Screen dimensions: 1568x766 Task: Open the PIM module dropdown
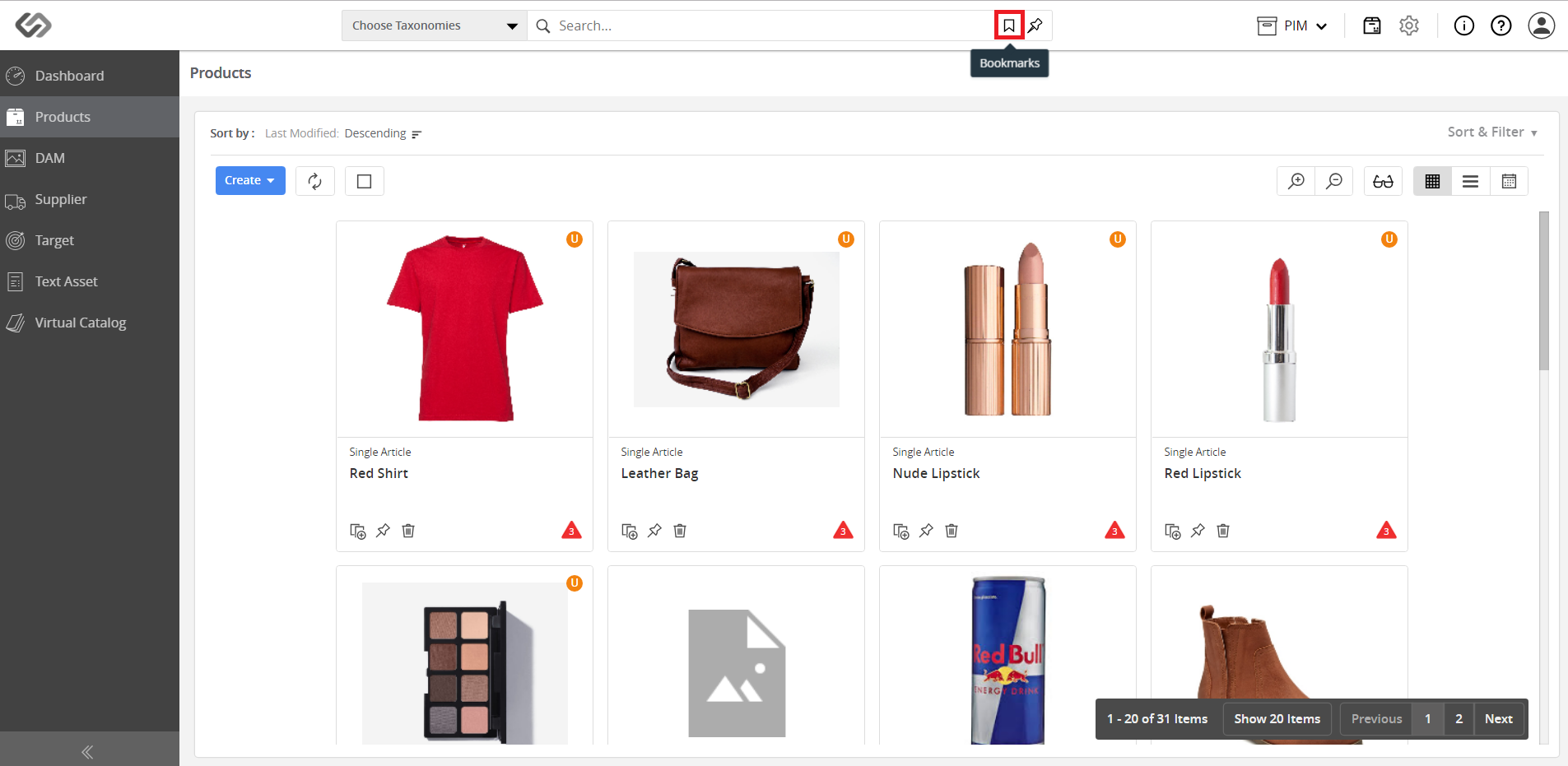tap(1292, 26)
